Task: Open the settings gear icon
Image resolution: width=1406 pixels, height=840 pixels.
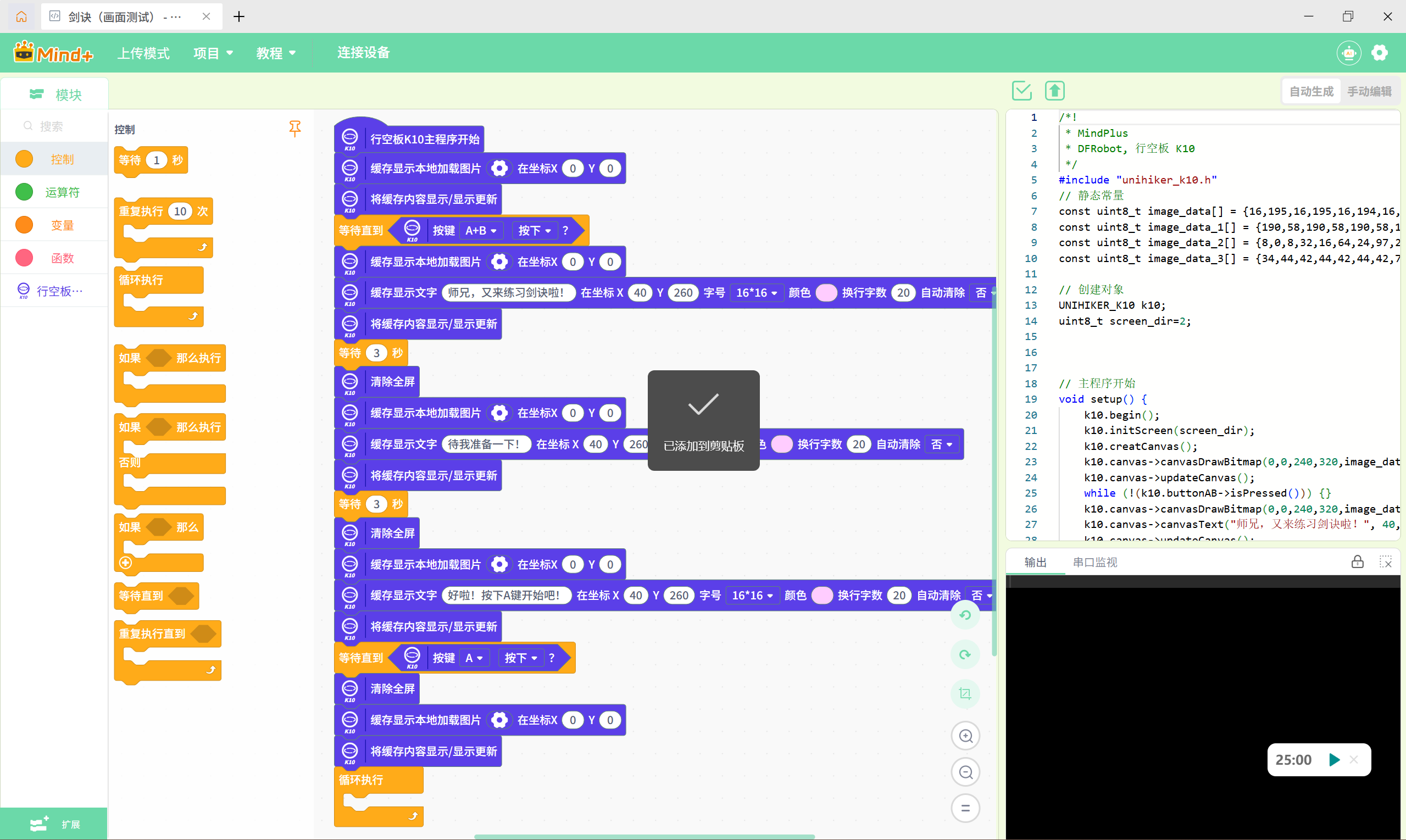Action: [x=1380, y=53]
